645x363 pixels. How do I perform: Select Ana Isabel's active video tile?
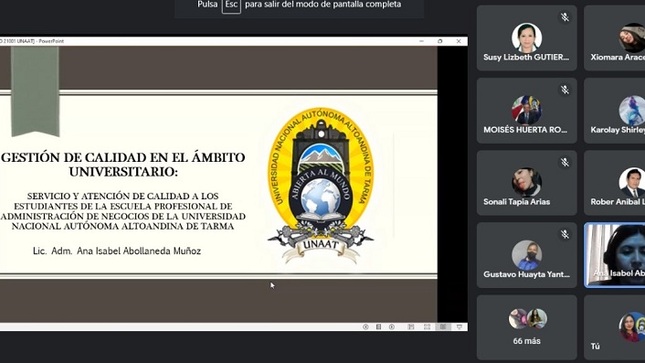[615, 255]
